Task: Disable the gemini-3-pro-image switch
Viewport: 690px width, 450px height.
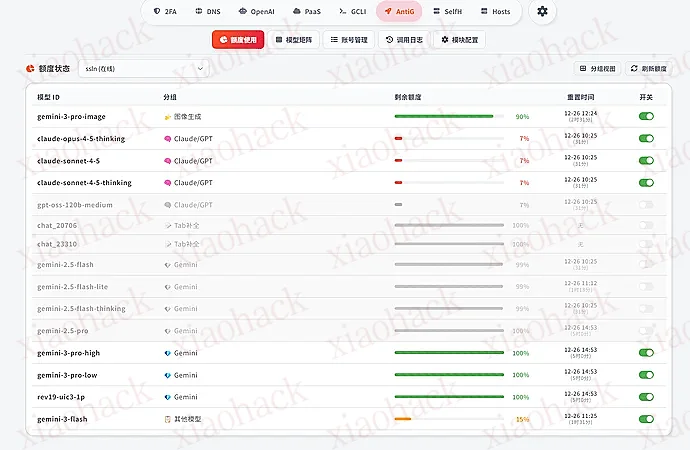Action: point(646,117)
